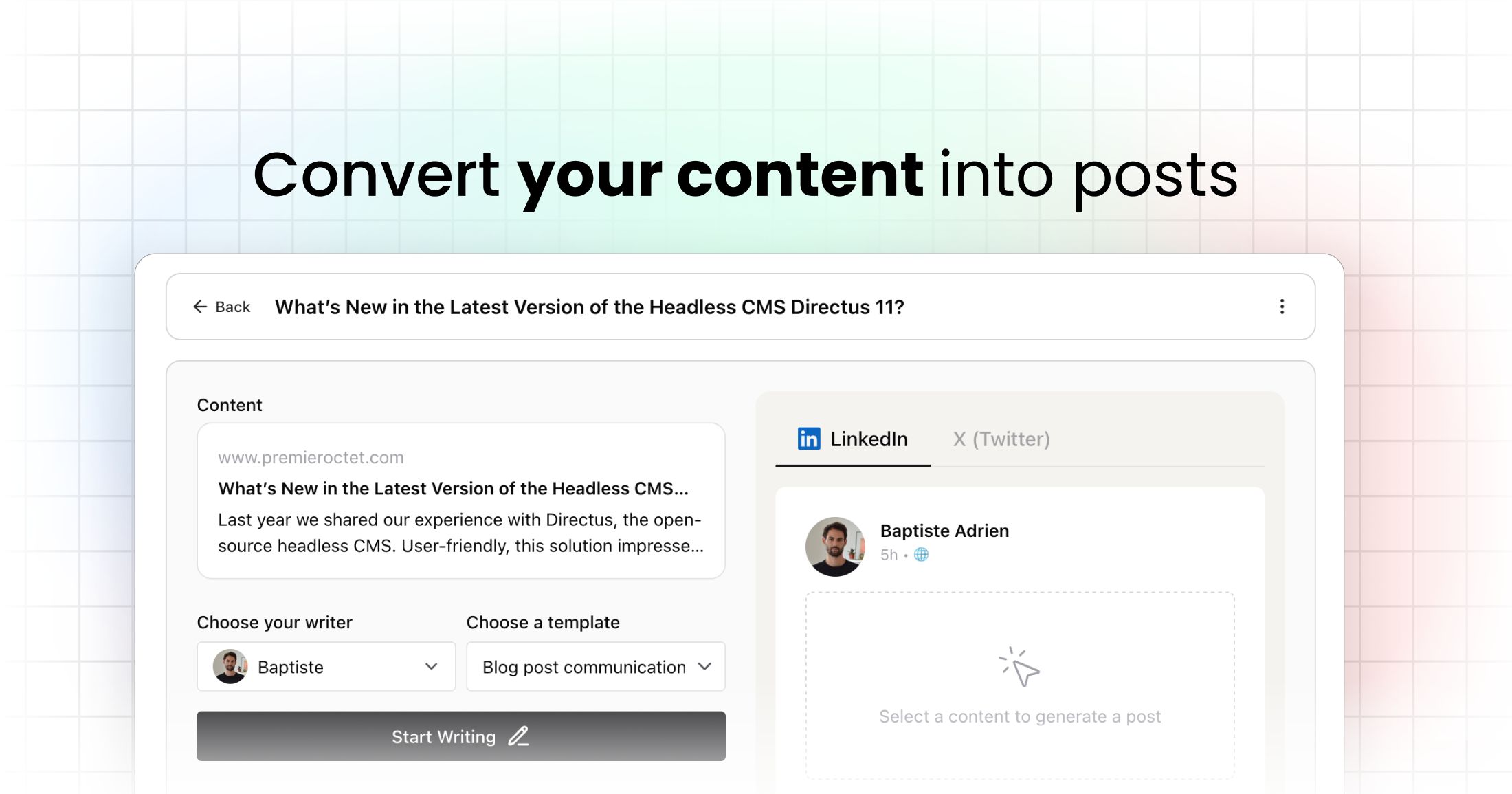Click the LinkedIn logo icon
1512x794 pixels.
809,439
